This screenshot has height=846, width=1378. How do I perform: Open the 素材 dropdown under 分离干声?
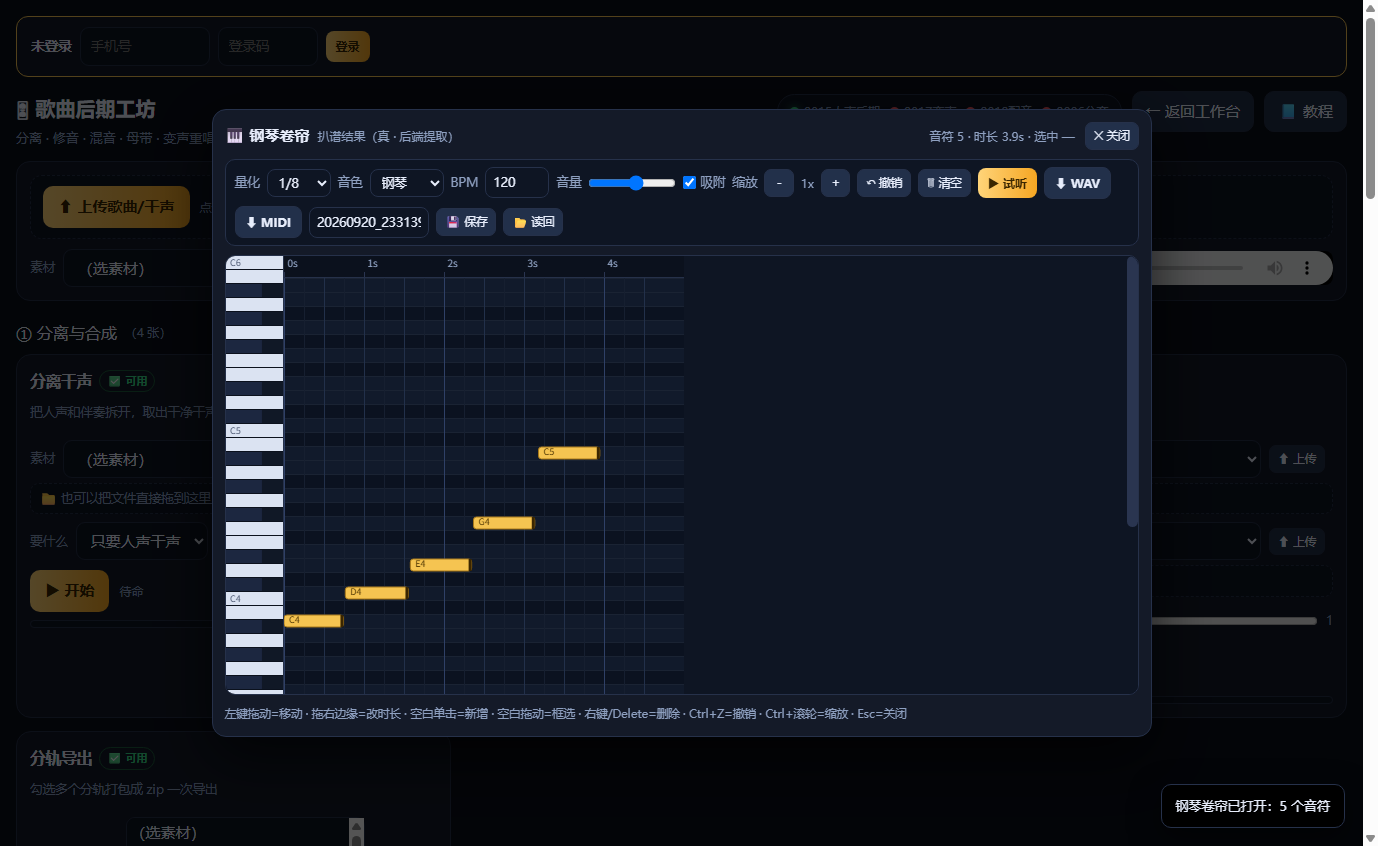click(140, 460)
